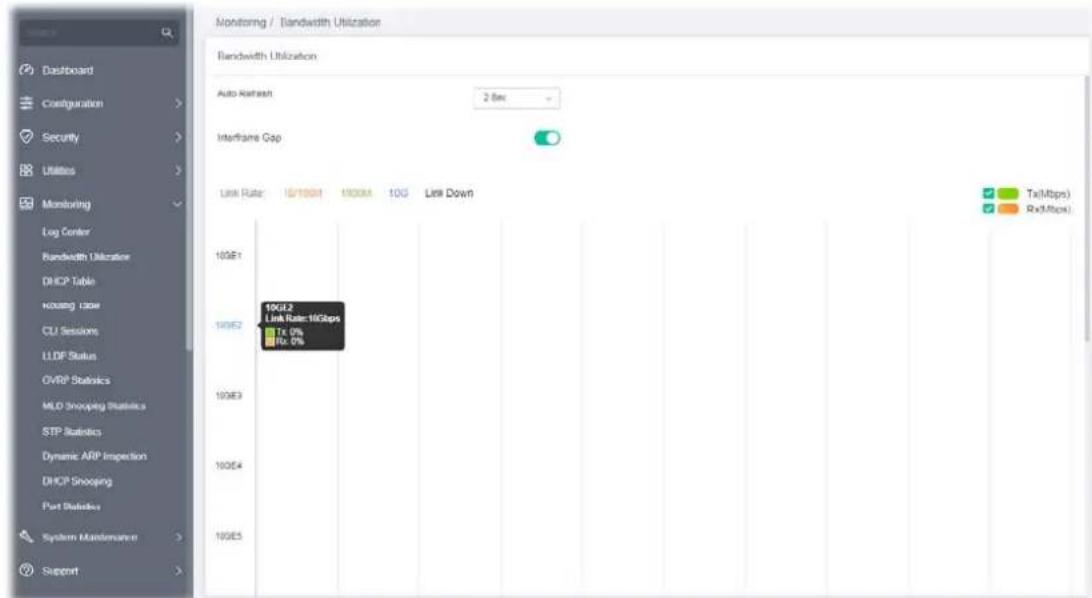Open LLDP Status in sidebar
The image size is (1092, 598).
click(x=69, y=356)
